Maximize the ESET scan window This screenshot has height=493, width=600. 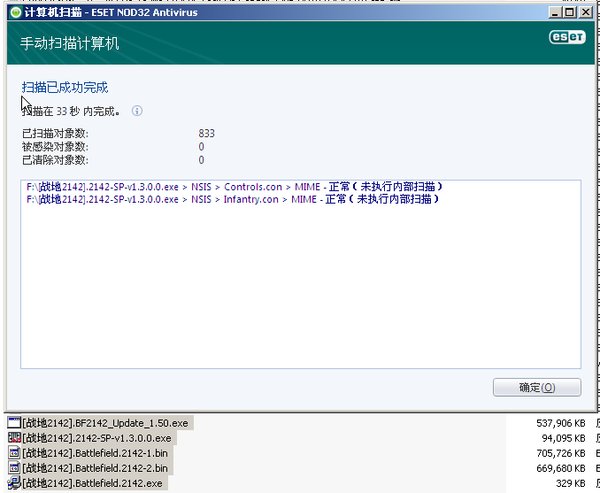[x=569, y=12]
